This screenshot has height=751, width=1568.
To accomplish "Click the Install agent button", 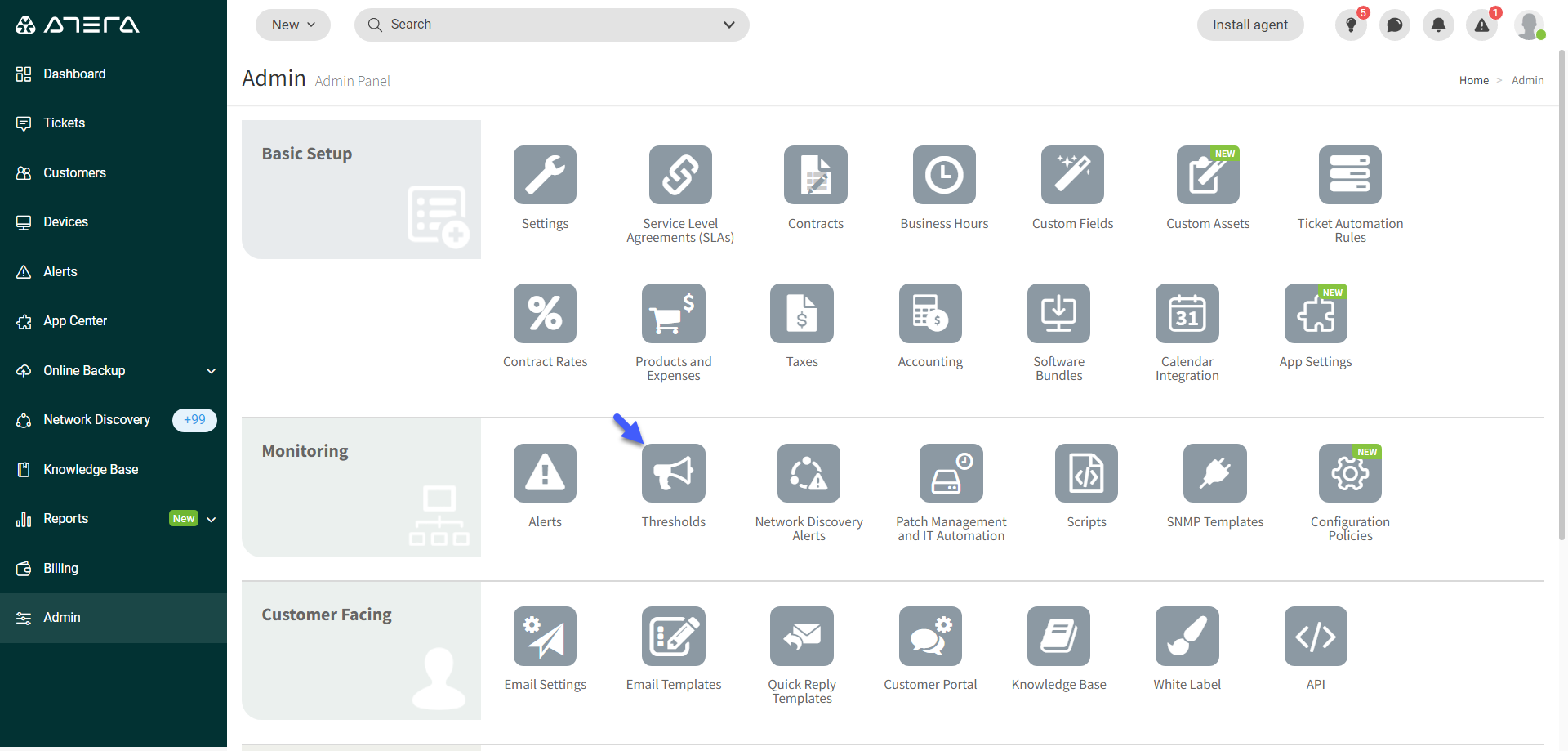I will pos(1249,25).
